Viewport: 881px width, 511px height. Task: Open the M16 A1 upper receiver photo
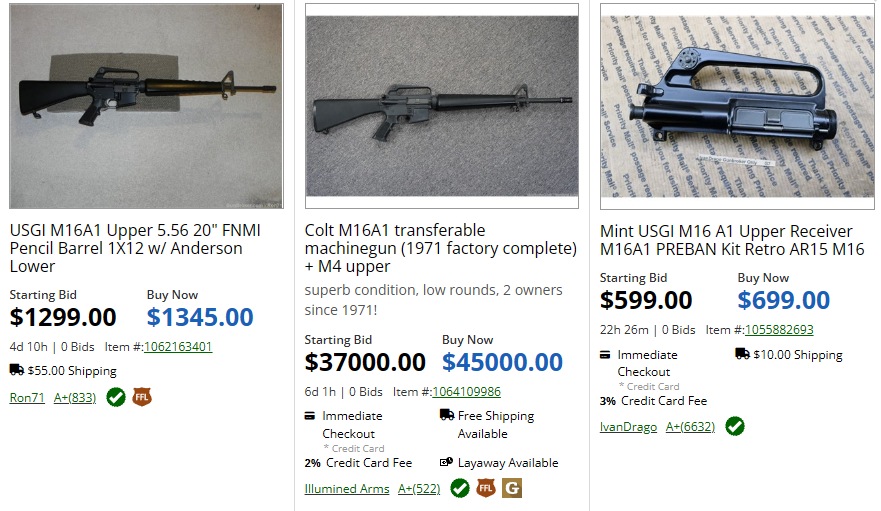pyautogui.click(x=736, y=107)
